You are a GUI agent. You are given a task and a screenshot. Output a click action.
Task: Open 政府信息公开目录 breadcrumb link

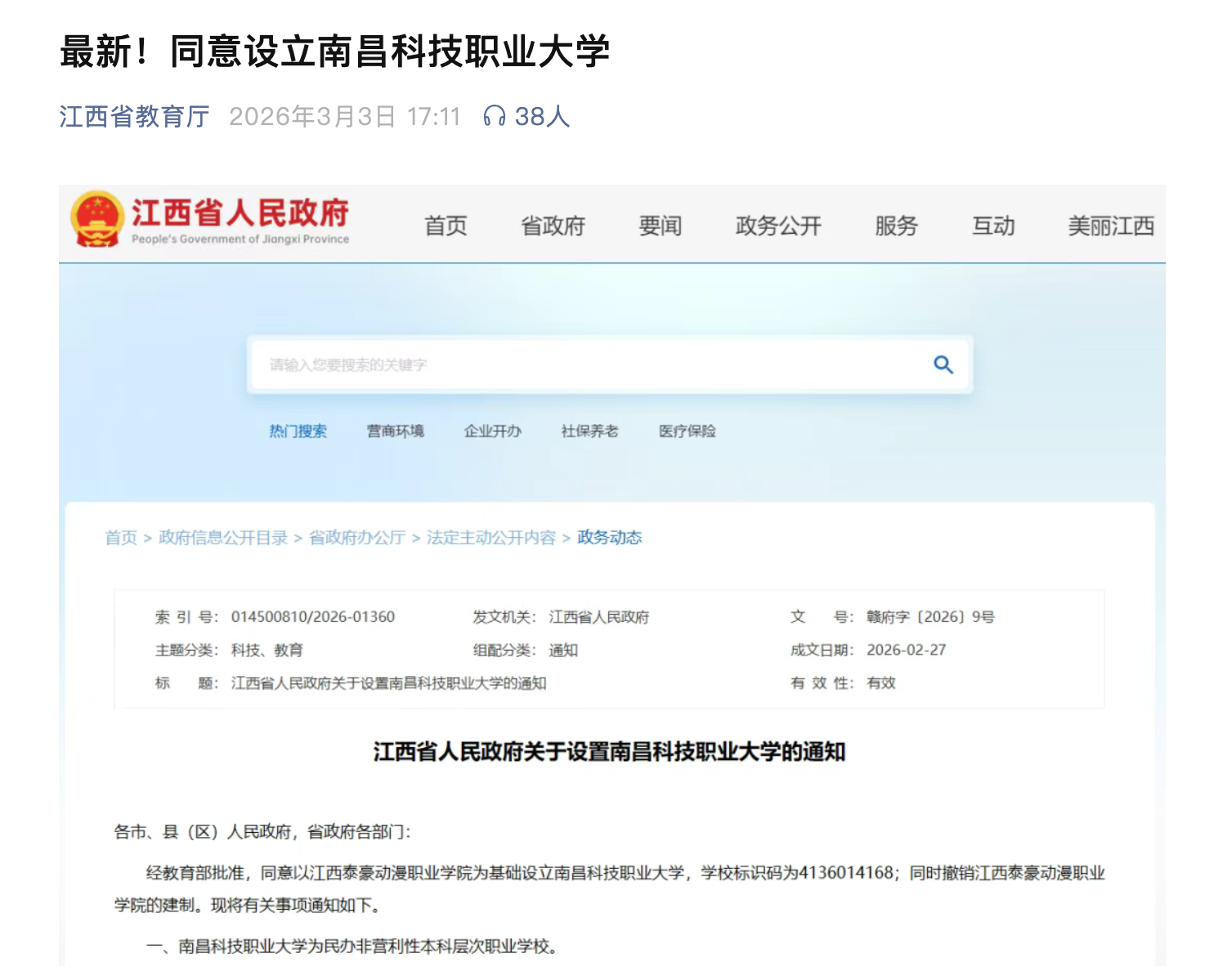pyautogui.click(x=222, y=537)
